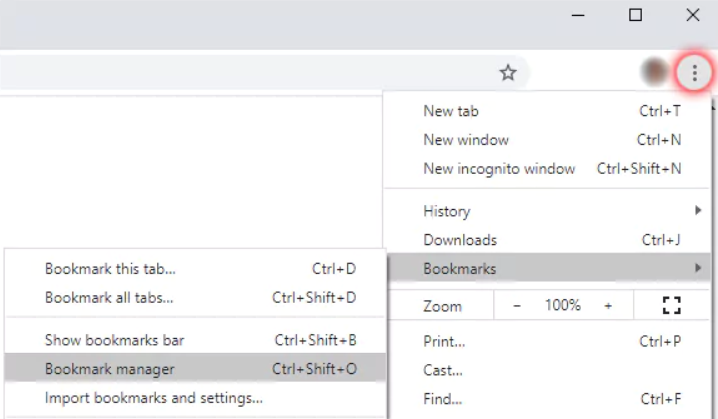Viewport: 718px width, 419px height.
Task: Open the Chrome three-dot menu button
Action: (x=694, y=73)
